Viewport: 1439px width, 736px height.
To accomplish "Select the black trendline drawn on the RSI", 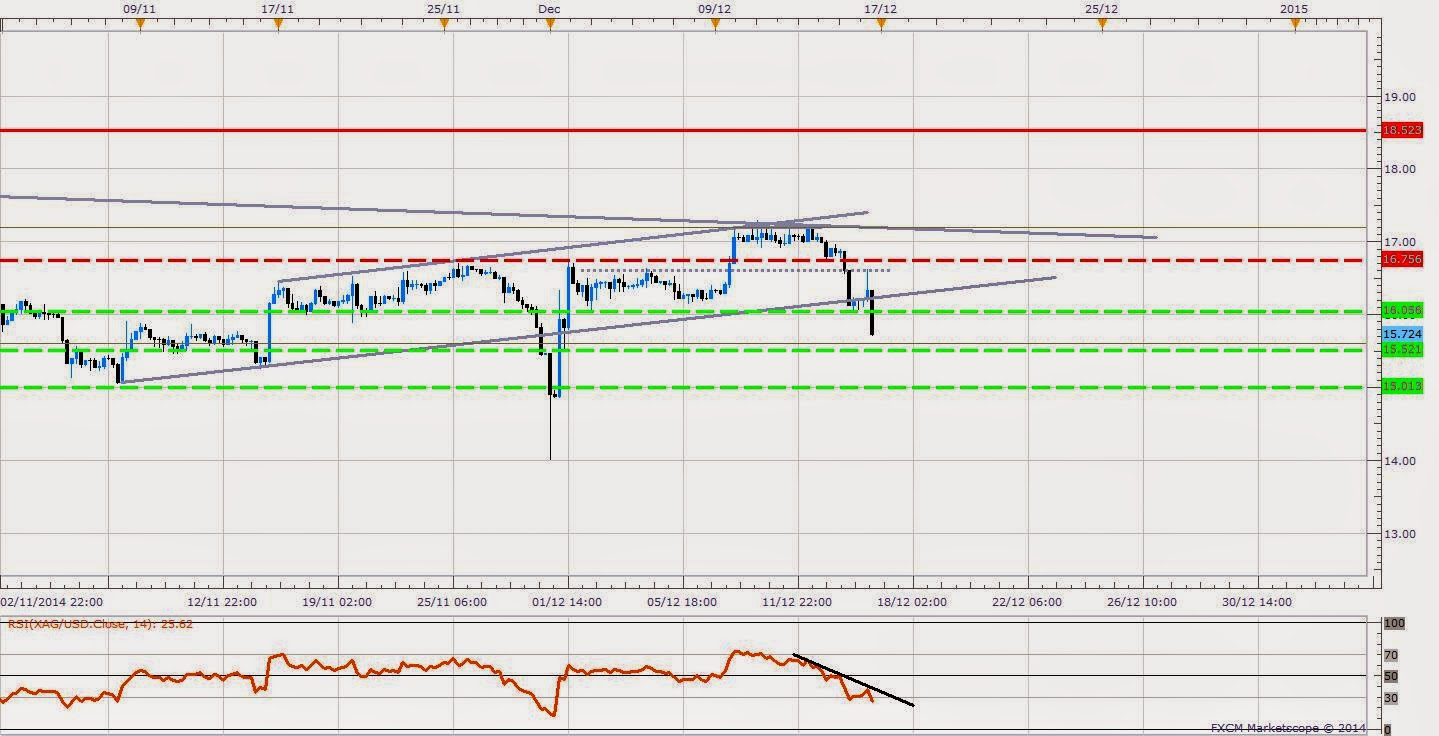I will click(853, 681).
